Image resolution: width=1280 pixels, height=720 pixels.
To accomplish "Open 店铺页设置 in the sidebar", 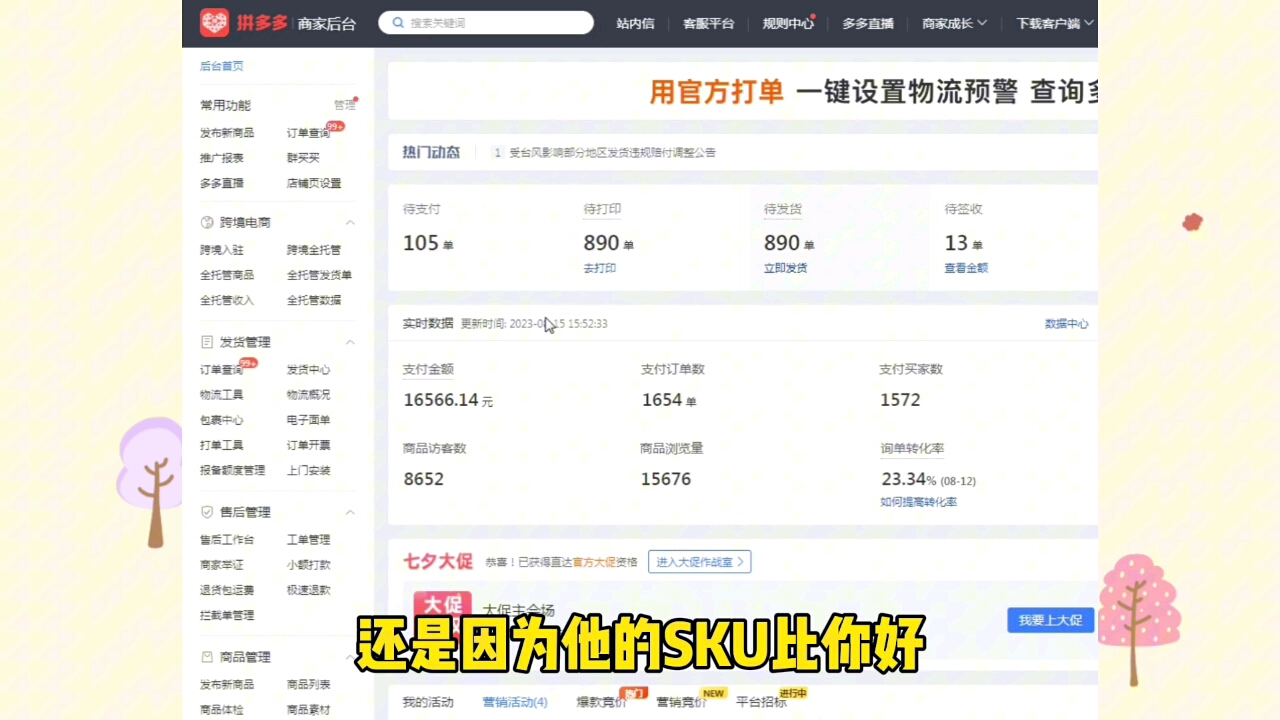I will 314,183.
